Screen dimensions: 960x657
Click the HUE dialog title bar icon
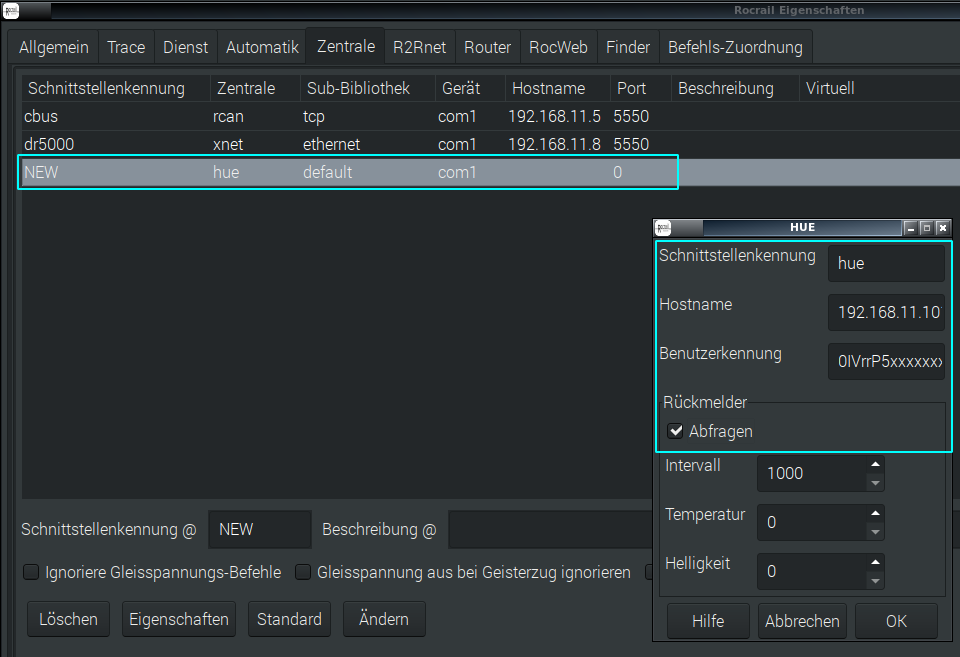(663, 228)
